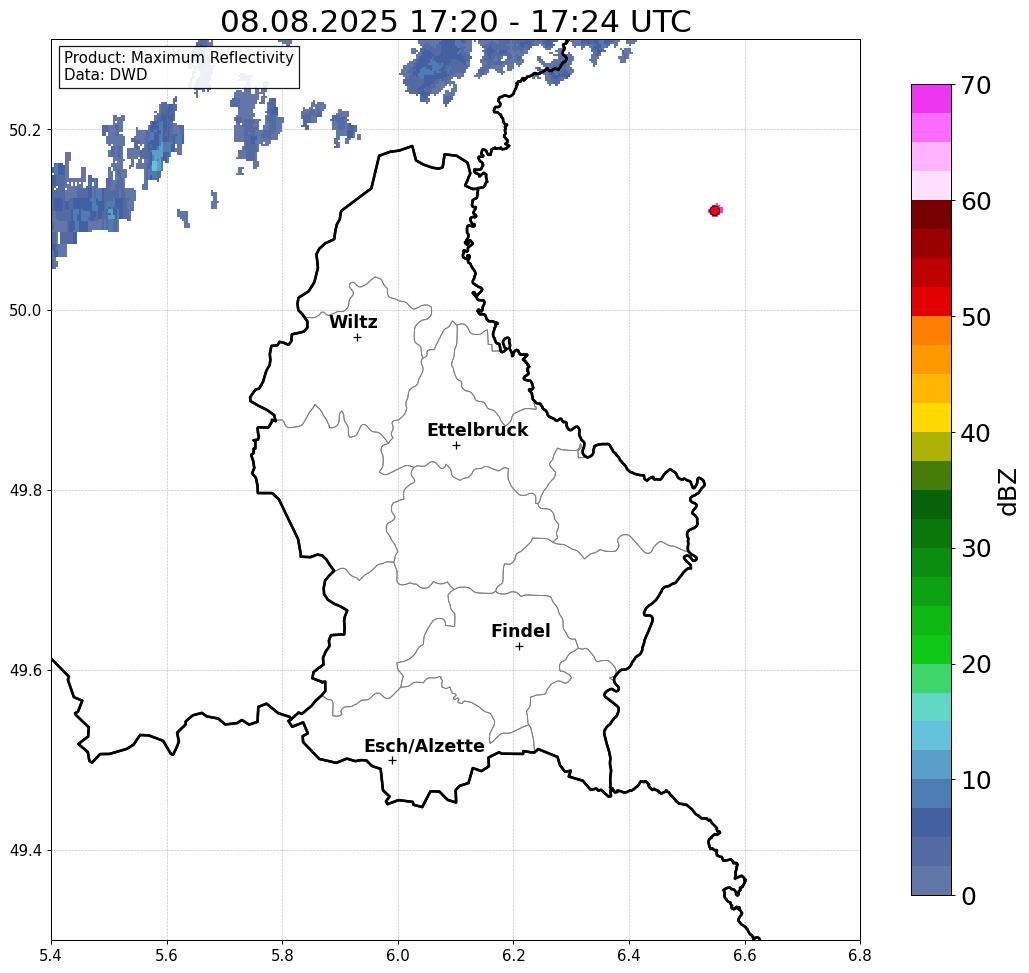Click the latitude tick label 50.0
Image resolution: width=1029 pixels, height=973 pixels.
click(x=24, y=310)
